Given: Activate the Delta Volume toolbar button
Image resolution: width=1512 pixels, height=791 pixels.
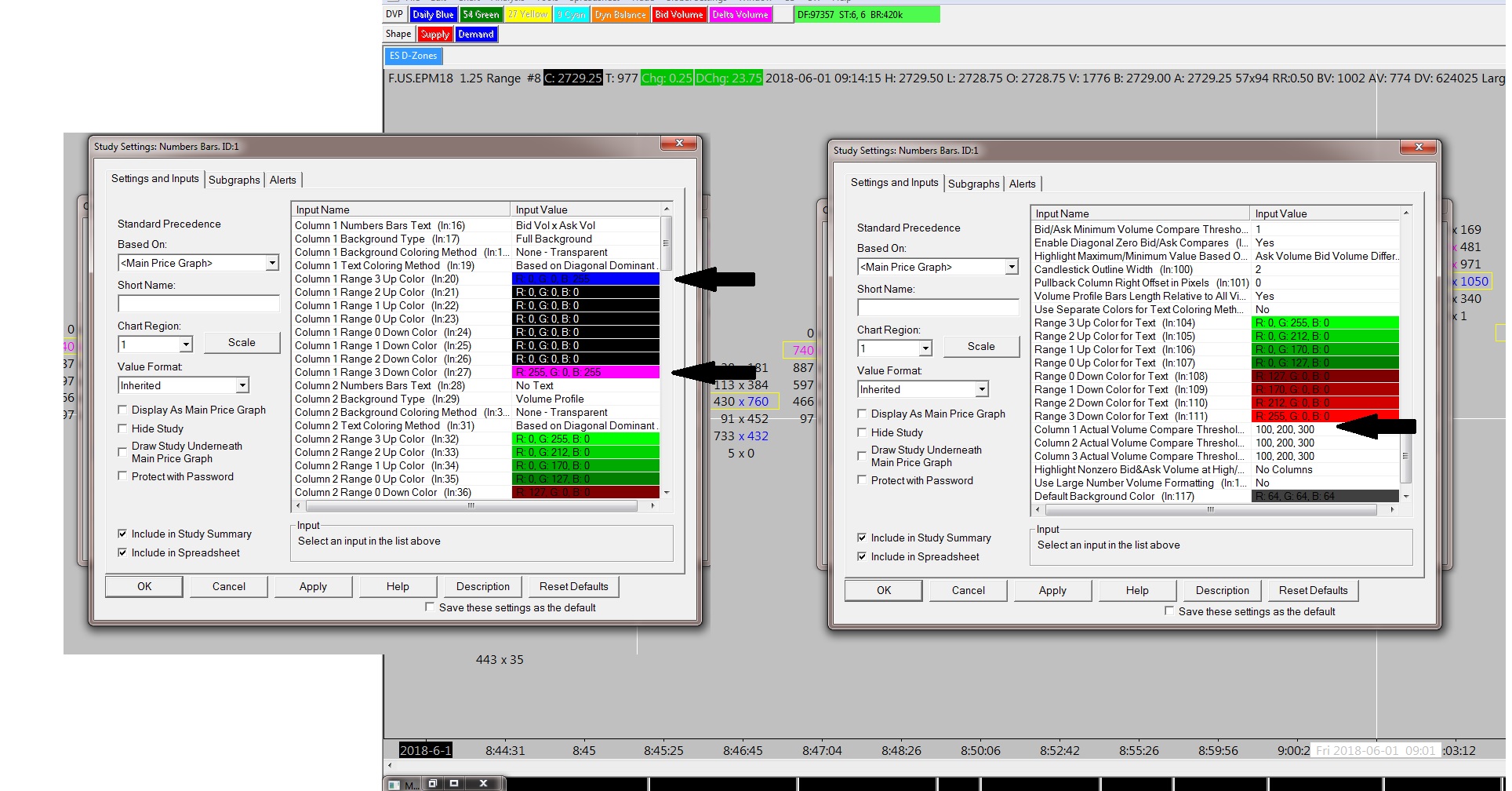Looking at the screenshot, I should 740,15.
